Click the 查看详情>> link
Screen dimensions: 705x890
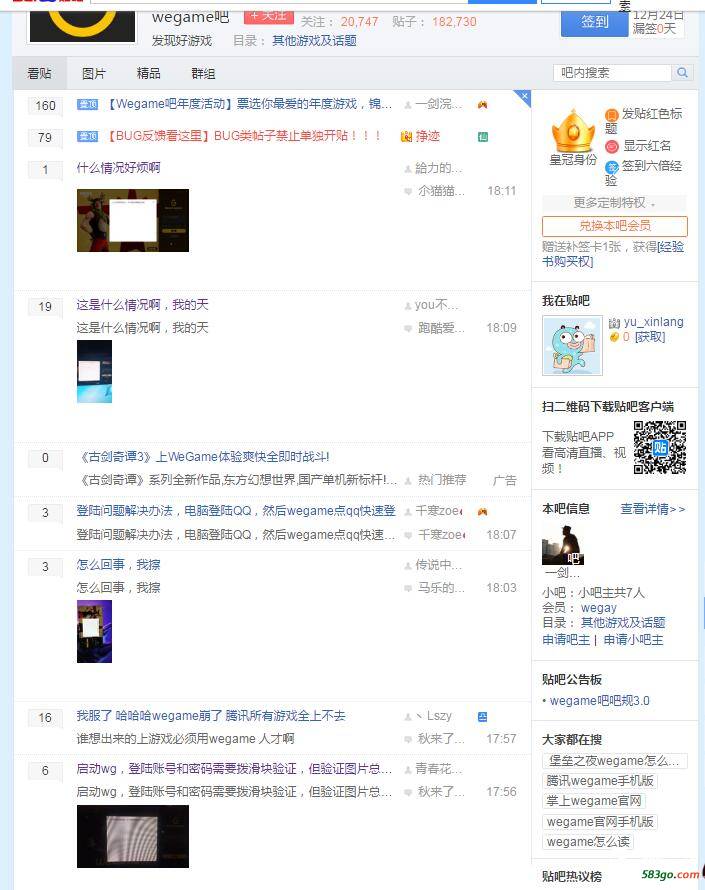653,509
